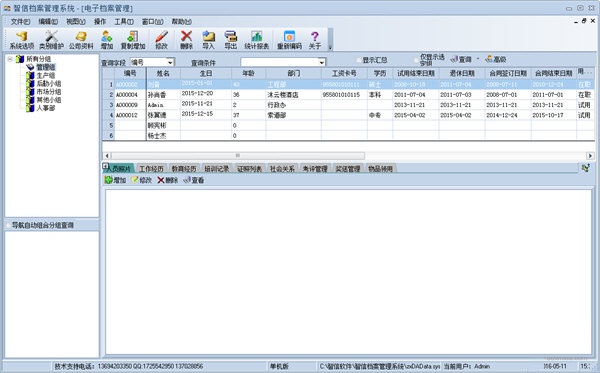Collapse the 所有分组 tree node
The image size is (600, 373).
point(10,59)
